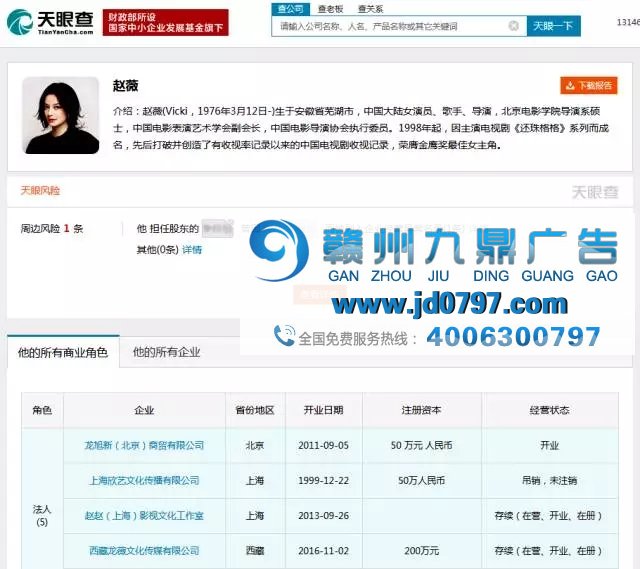This screenshot has width=640, height=569.
Task: Open 赵赵（上海）影视文化工作室 link
Action: pyautogui.click(x=144, y=516)
